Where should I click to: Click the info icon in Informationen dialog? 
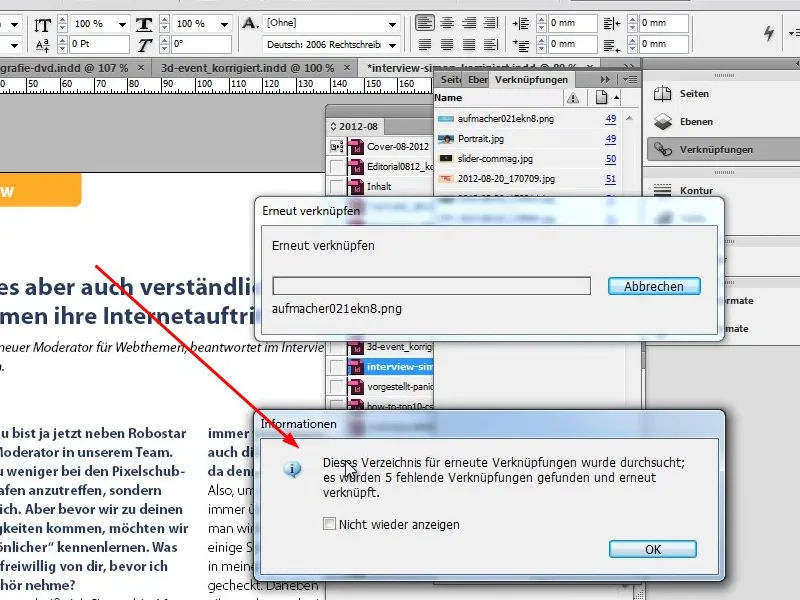[292, 469]
